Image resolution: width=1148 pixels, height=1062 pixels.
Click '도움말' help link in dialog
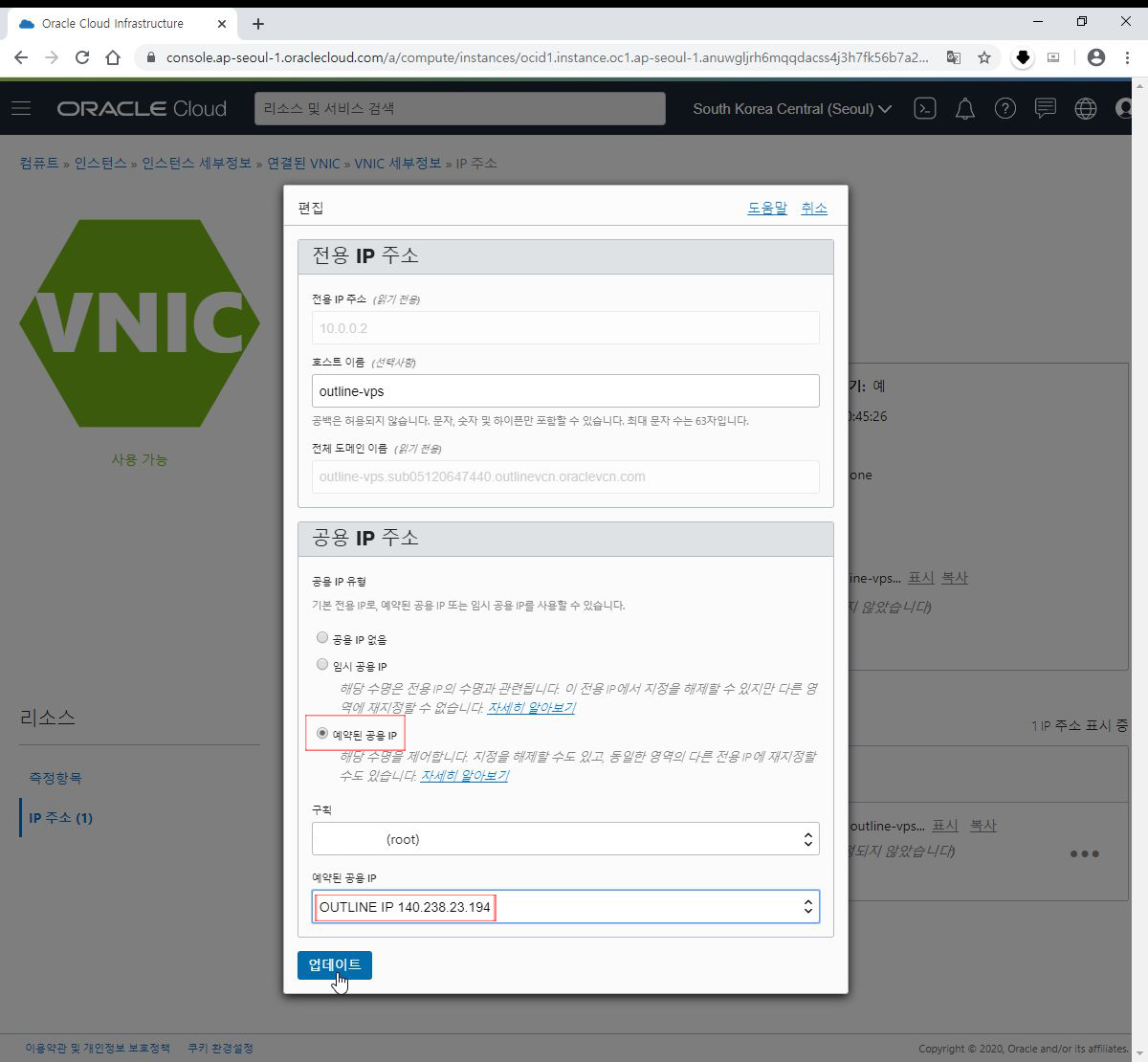(x=767, y=208)
